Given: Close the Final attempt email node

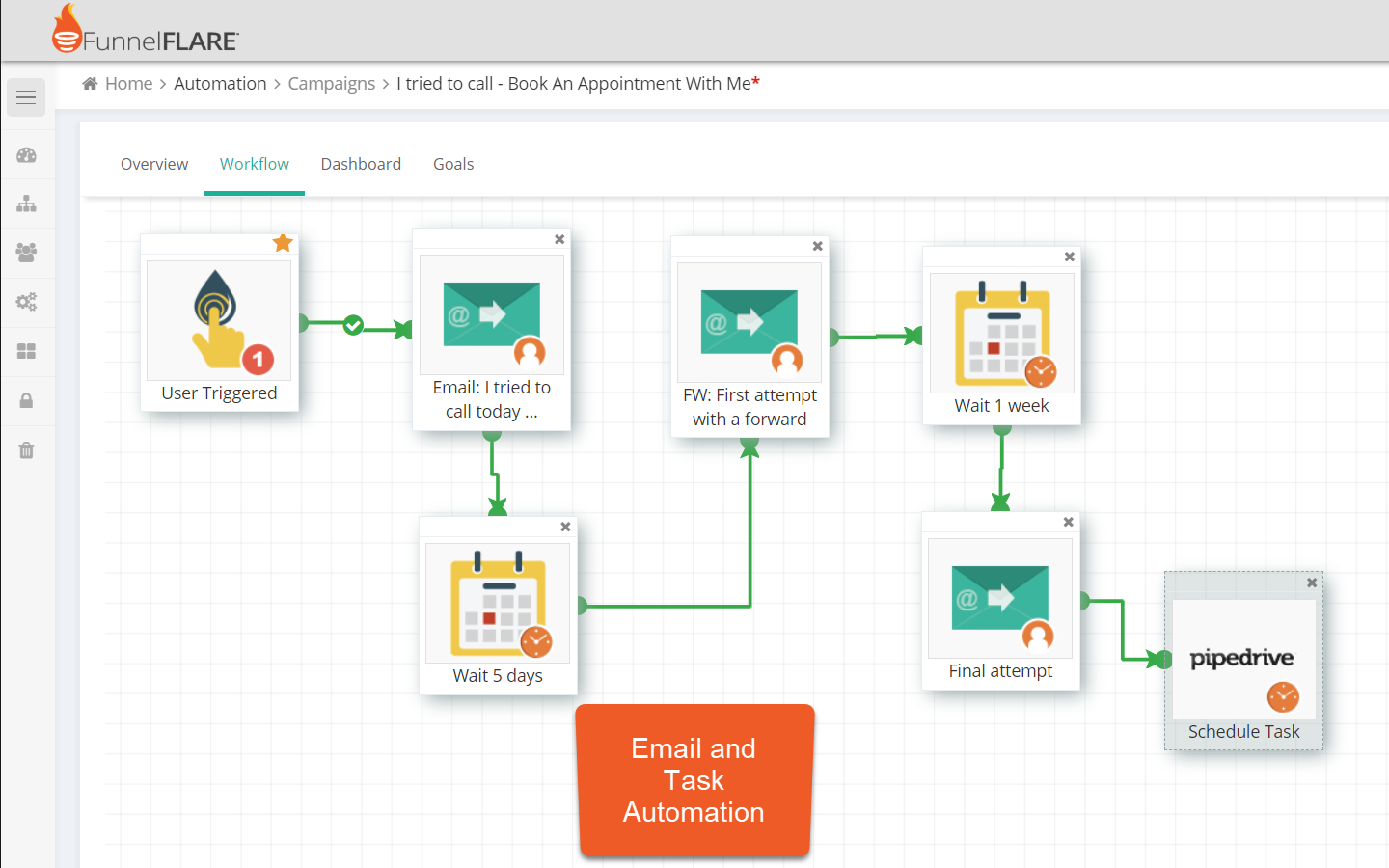Looking at the screenshot, I should point(1069,522).
